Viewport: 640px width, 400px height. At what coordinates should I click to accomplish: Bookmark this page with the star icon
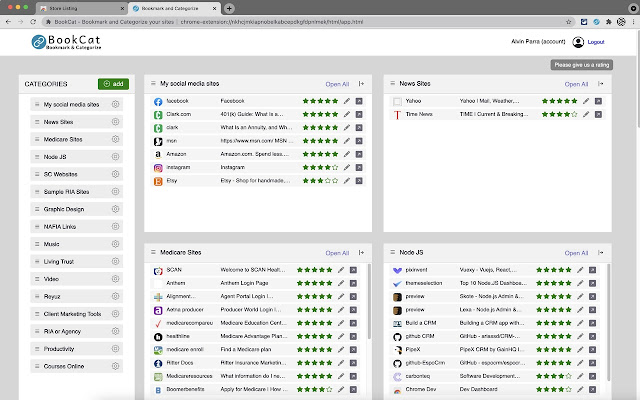point(569,22)
